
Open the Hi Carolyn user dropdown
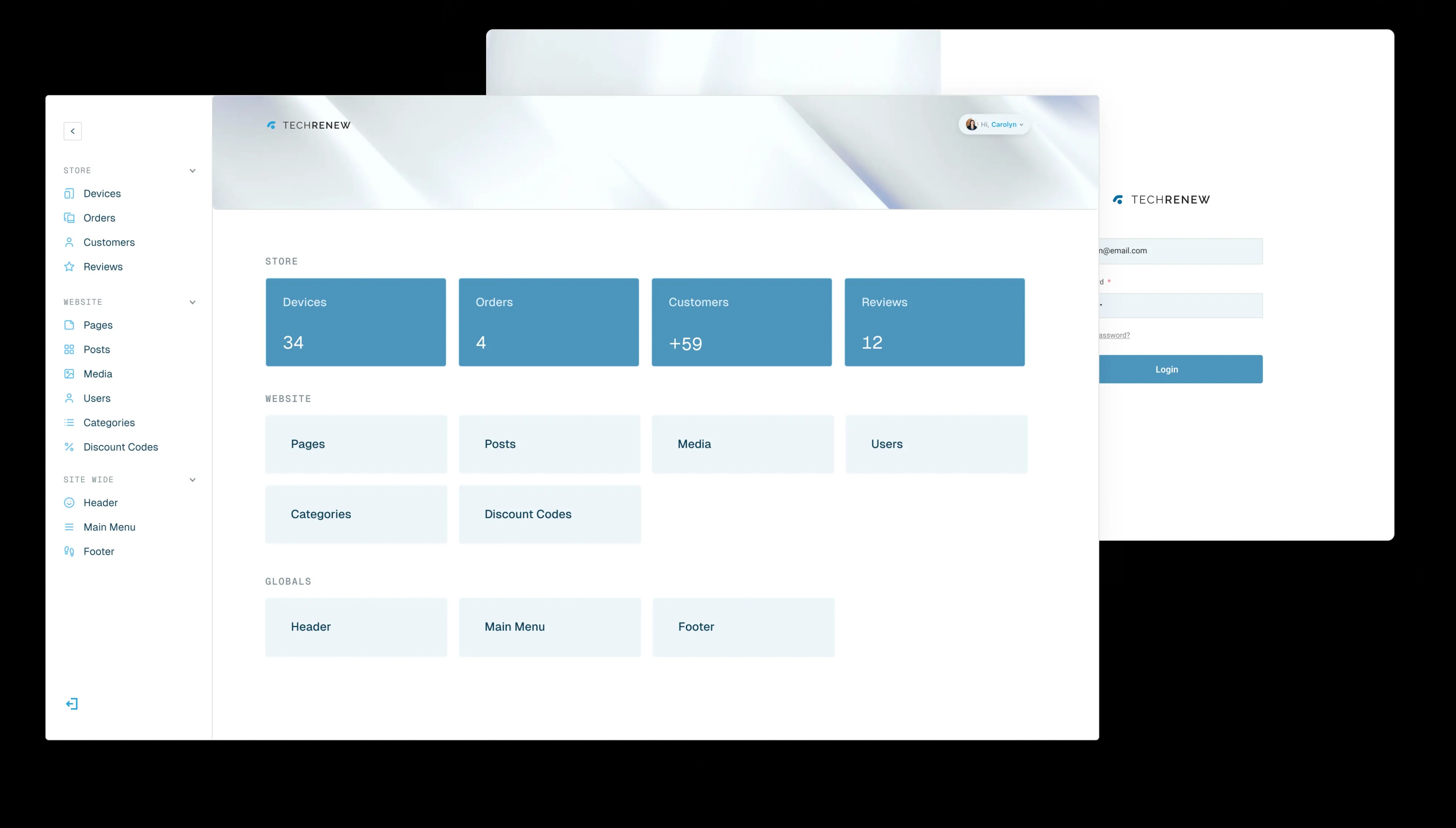coord(995,124)
